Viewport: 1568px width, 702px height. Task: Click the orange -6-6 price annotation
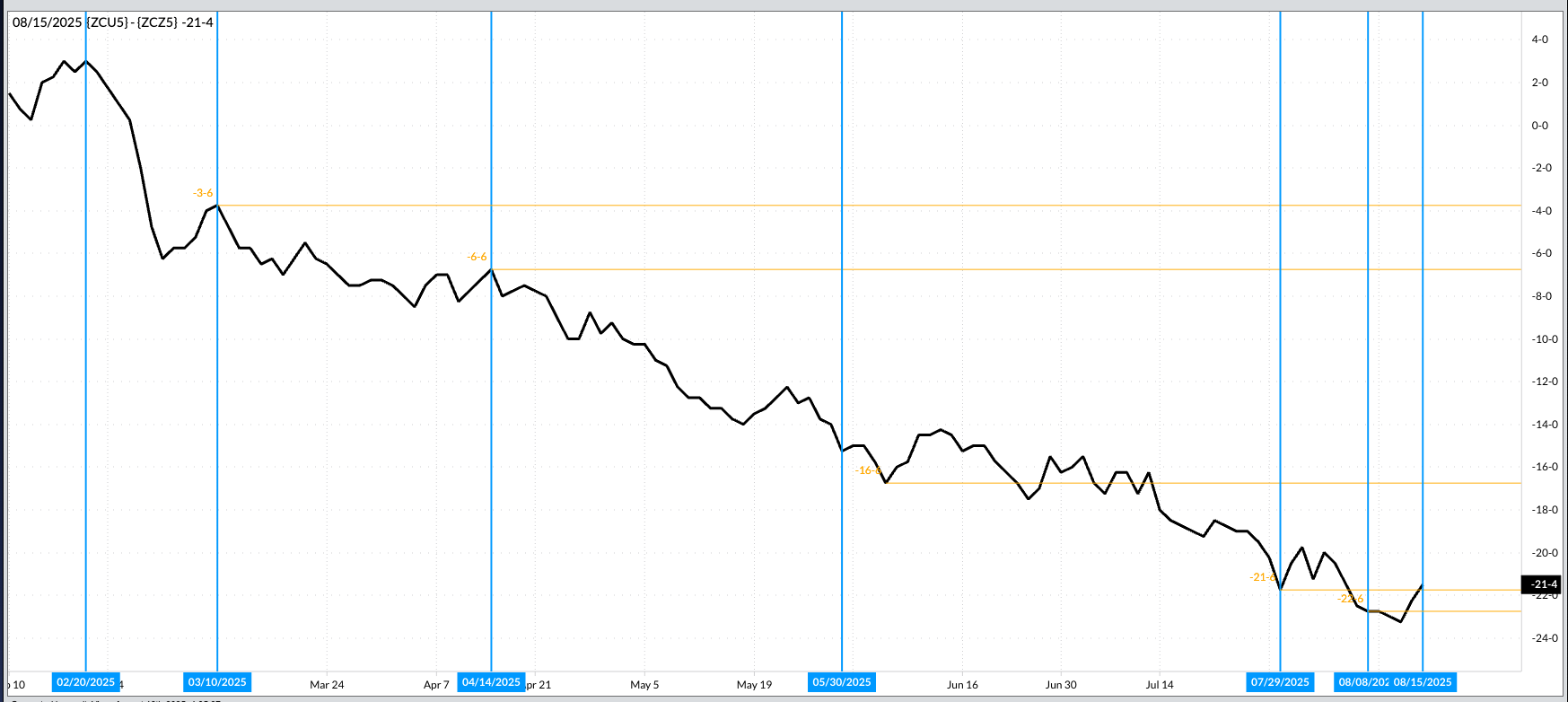477,257
